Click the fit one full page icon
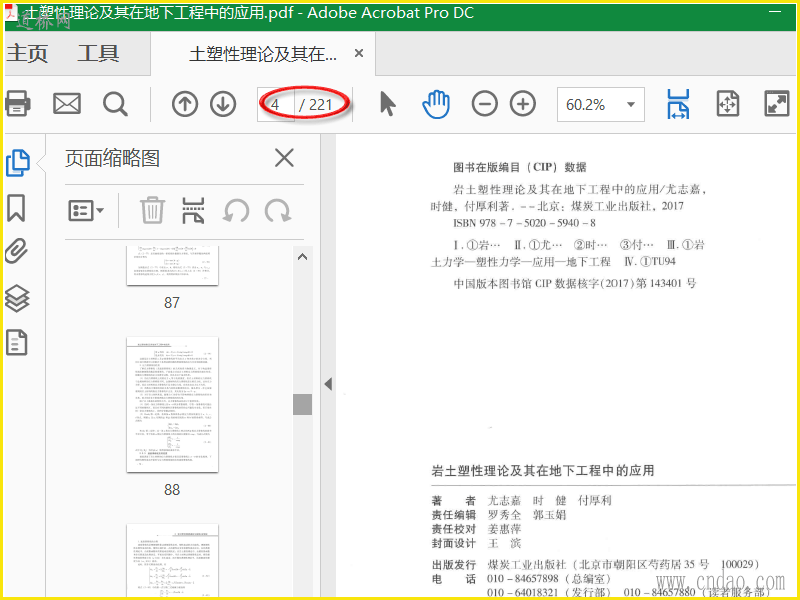The width and height of the screenshot is (800, 600). tap(728, 104)
